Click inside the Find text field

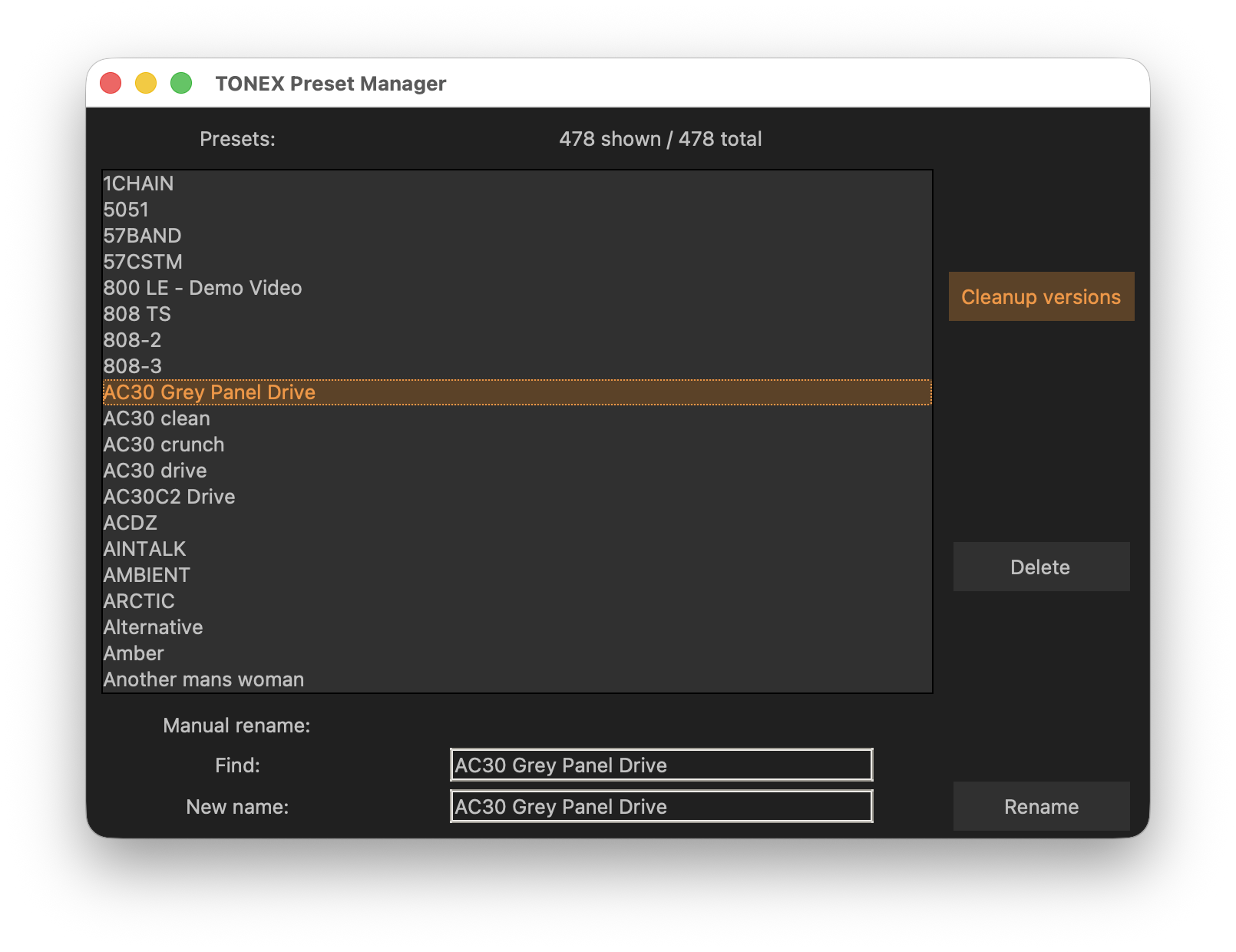[660, 765]
